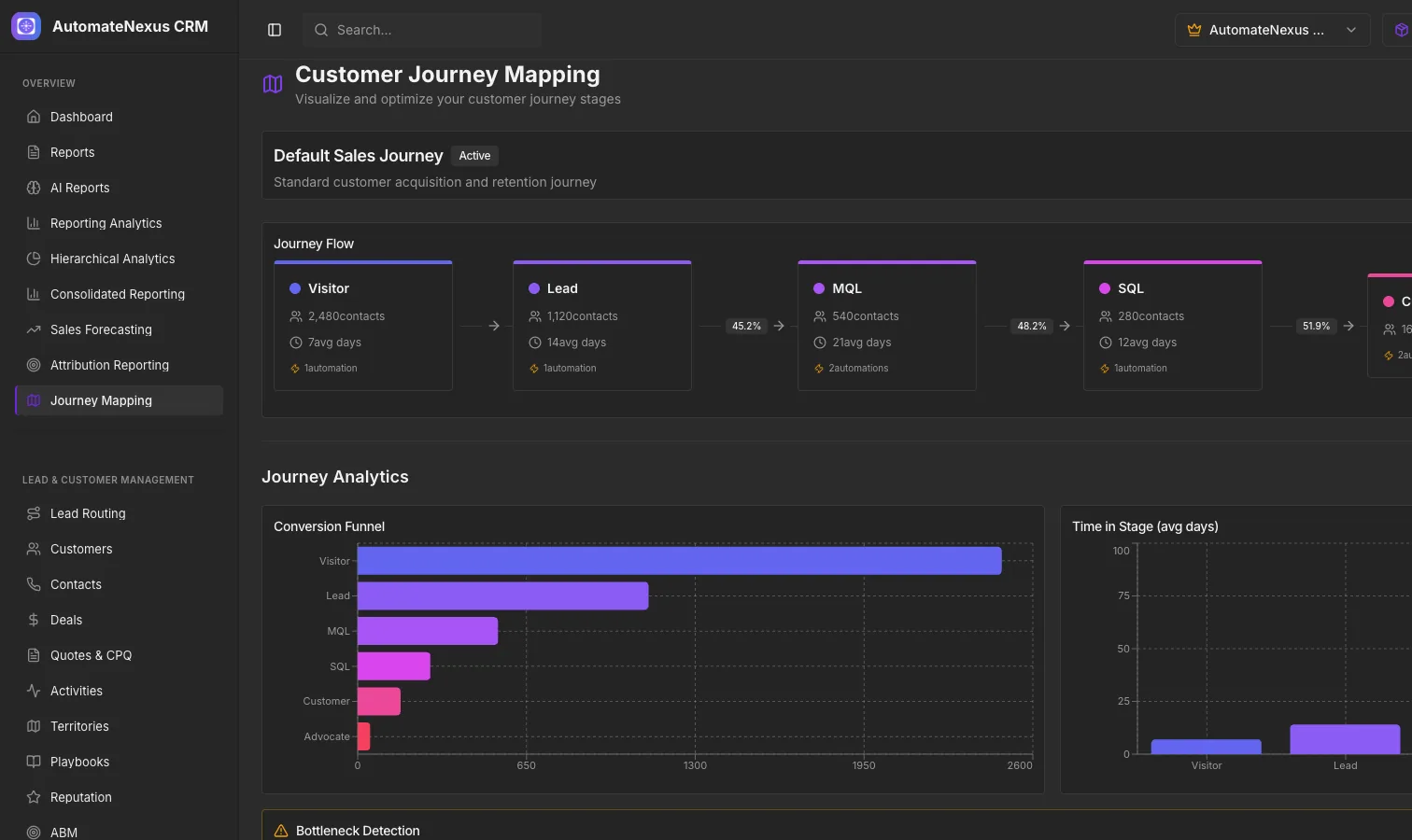
Task: Click the Deals dollar icon
Action: (34, 620)
